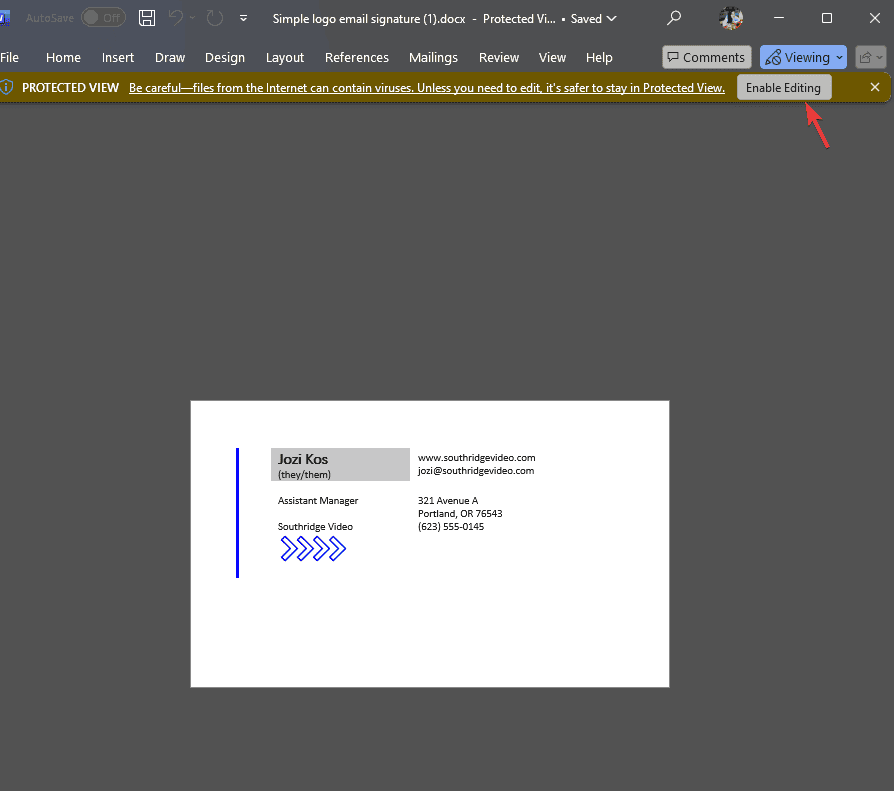Click the Share icon button
The height and width of the screenshot is (791, 894).
pyautogui.click(x=865, y=57)
